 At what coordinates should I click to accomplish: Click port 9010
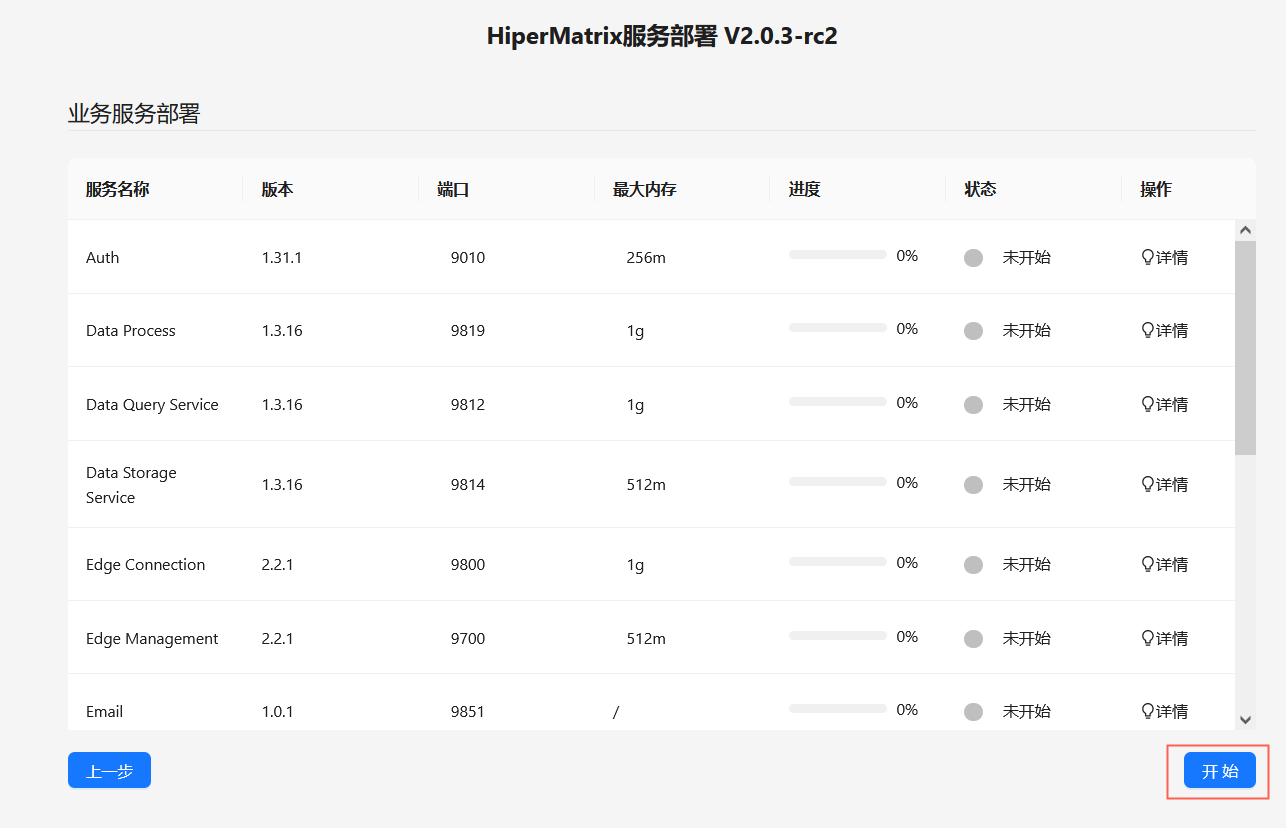click(468, 257)
